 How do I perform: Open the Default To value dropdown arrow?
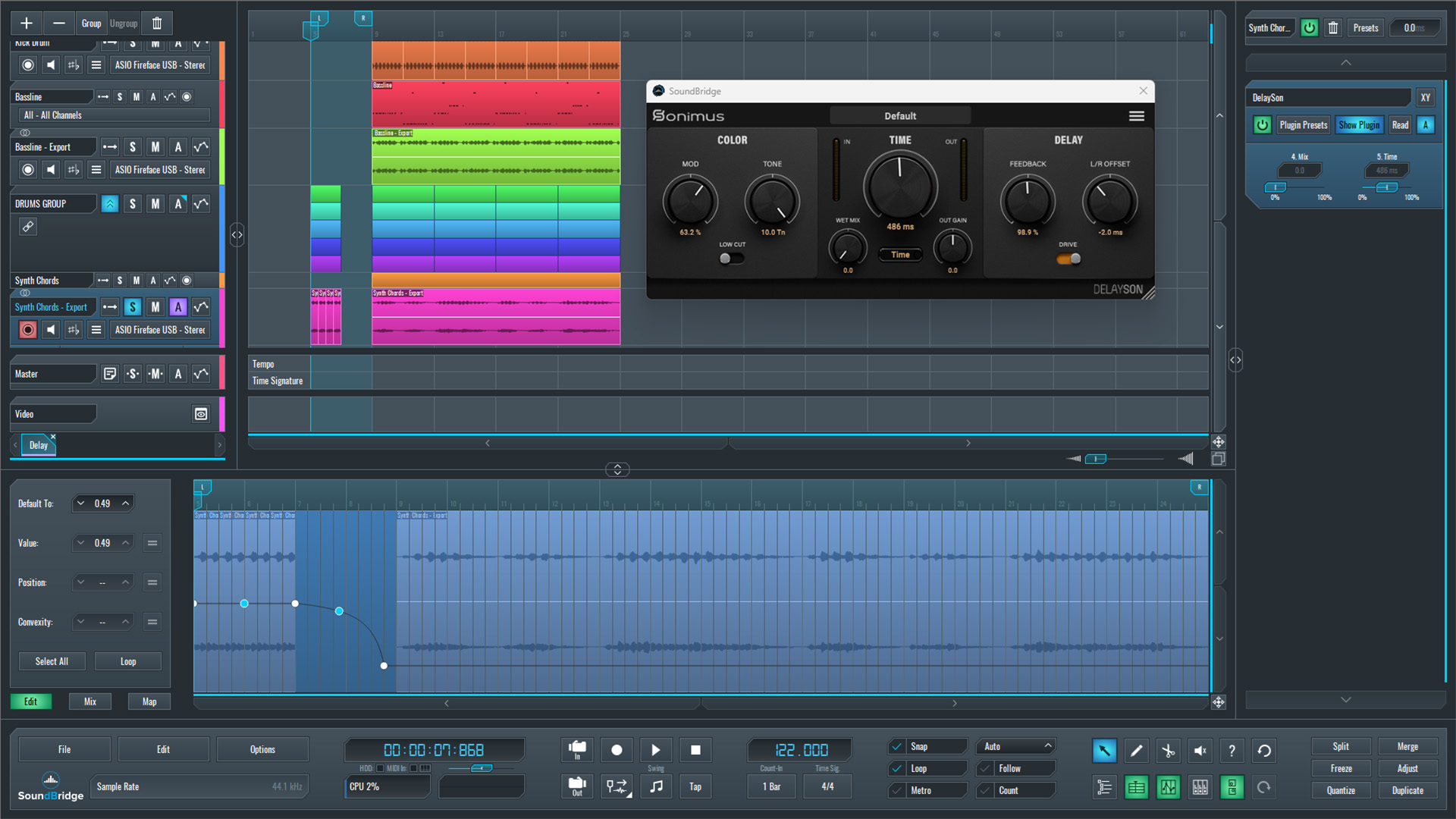81,504
